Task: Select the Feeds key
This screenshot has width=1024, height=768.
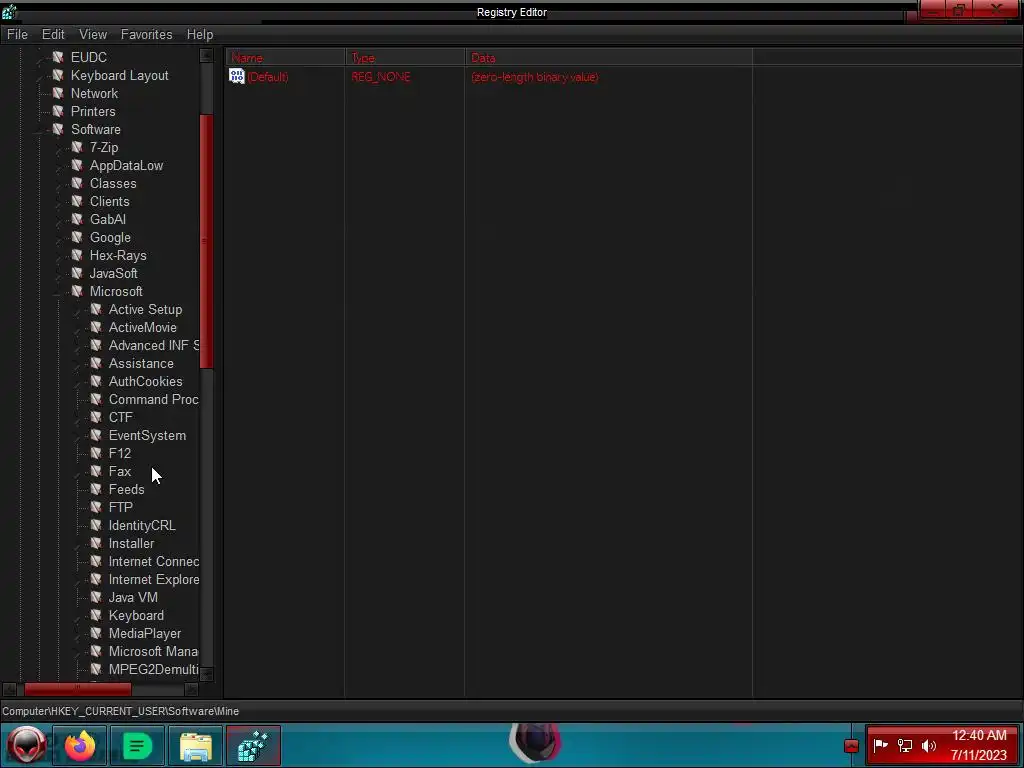Action: 126,489
